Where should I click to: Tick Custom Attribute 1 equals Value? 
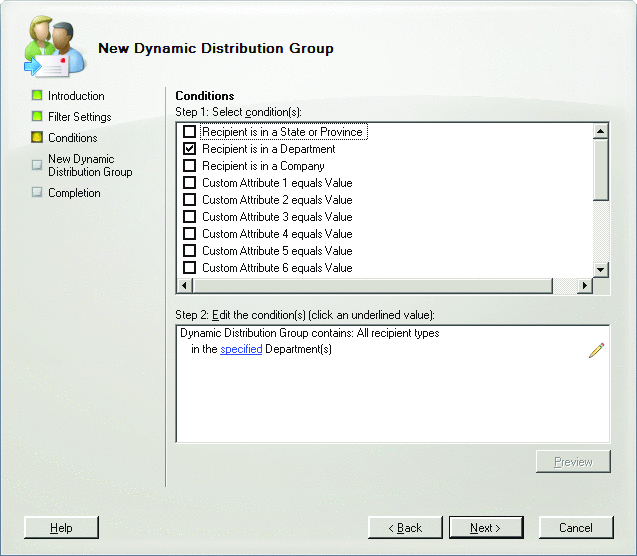click(x=189, y=183)
